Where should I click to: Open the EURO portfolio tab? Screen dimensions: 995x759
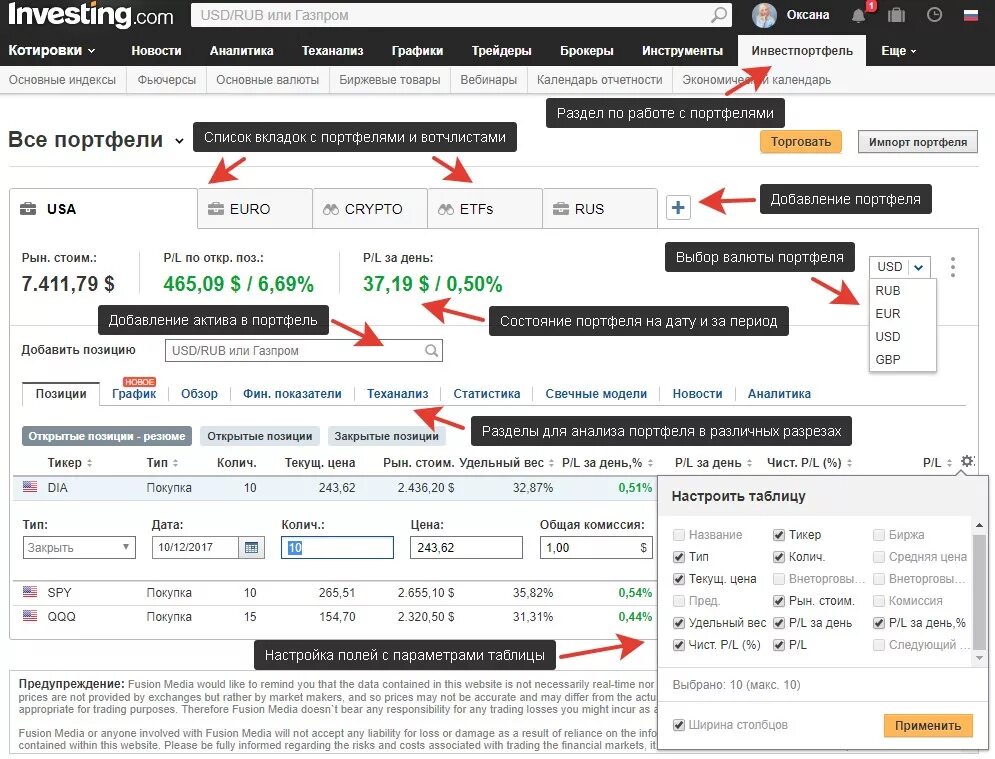[x=255, y=208]
